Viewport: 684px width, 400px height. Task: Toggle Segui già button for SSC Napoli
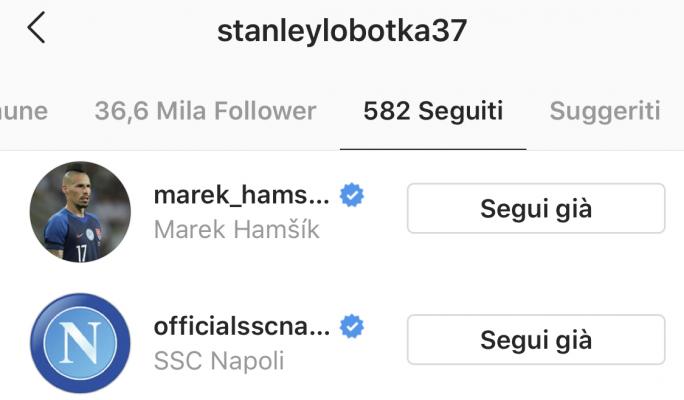tap(536, 340)
